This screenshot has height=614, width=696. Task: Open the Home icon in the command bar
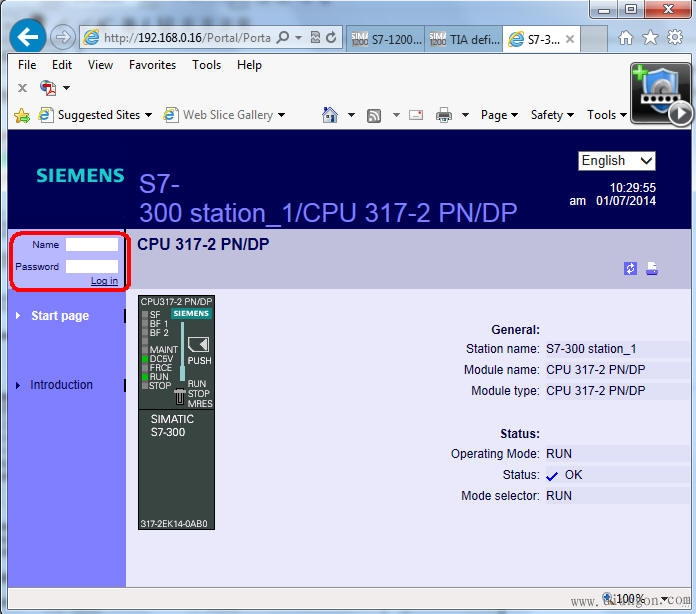pos(330,115)
